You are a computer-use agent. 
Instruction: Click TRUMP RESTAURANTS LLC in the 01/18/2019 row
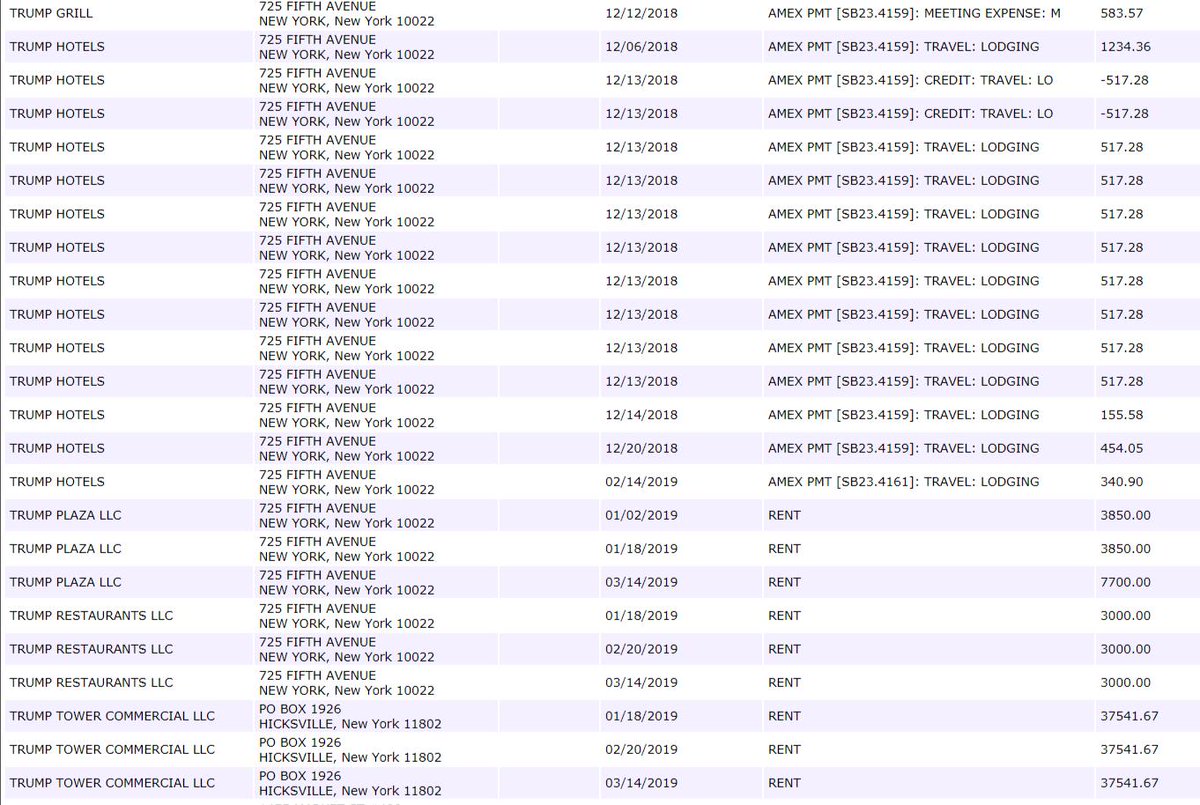(x=91, y=616)
